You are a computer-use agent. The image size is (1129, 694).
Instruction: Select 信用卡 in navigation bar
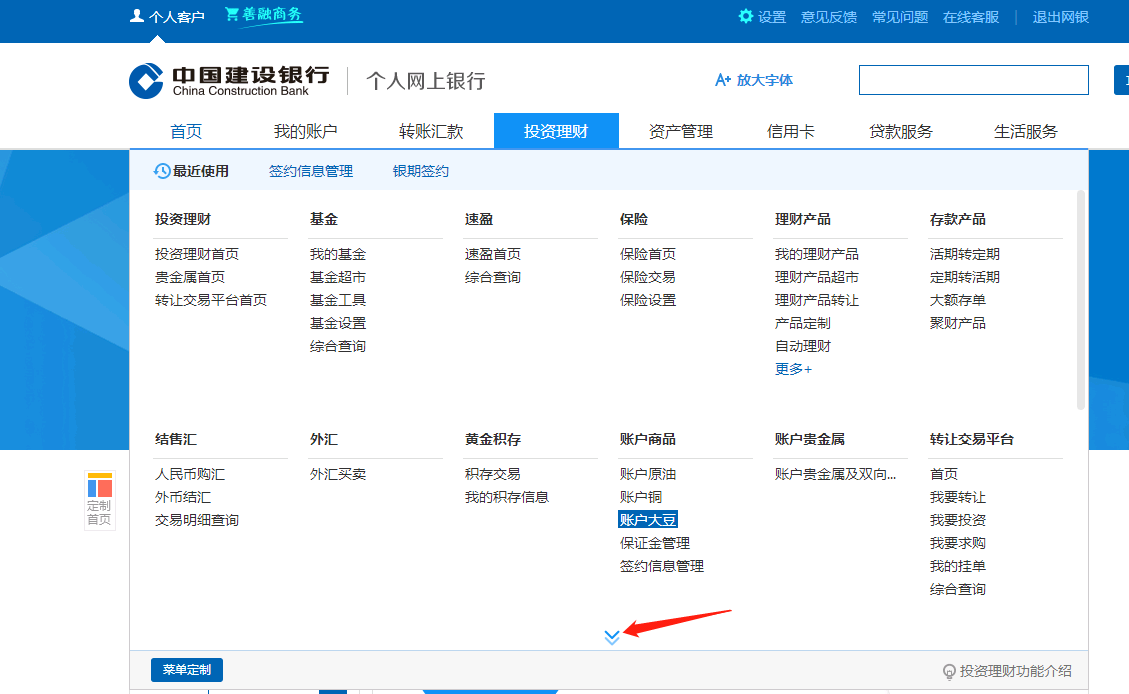pos(790,131)
